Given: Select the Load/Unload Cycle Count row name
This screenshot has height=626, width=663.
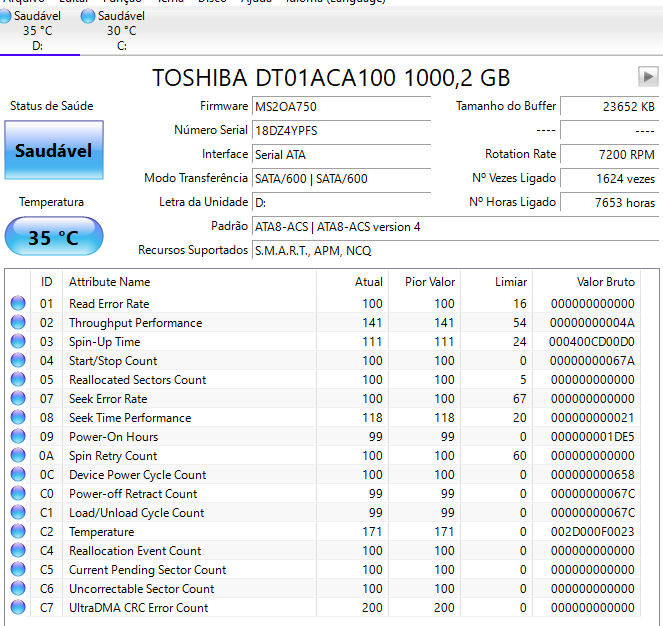Looking at the screenshot, I should pyautogui.click(x=137, y=513).
